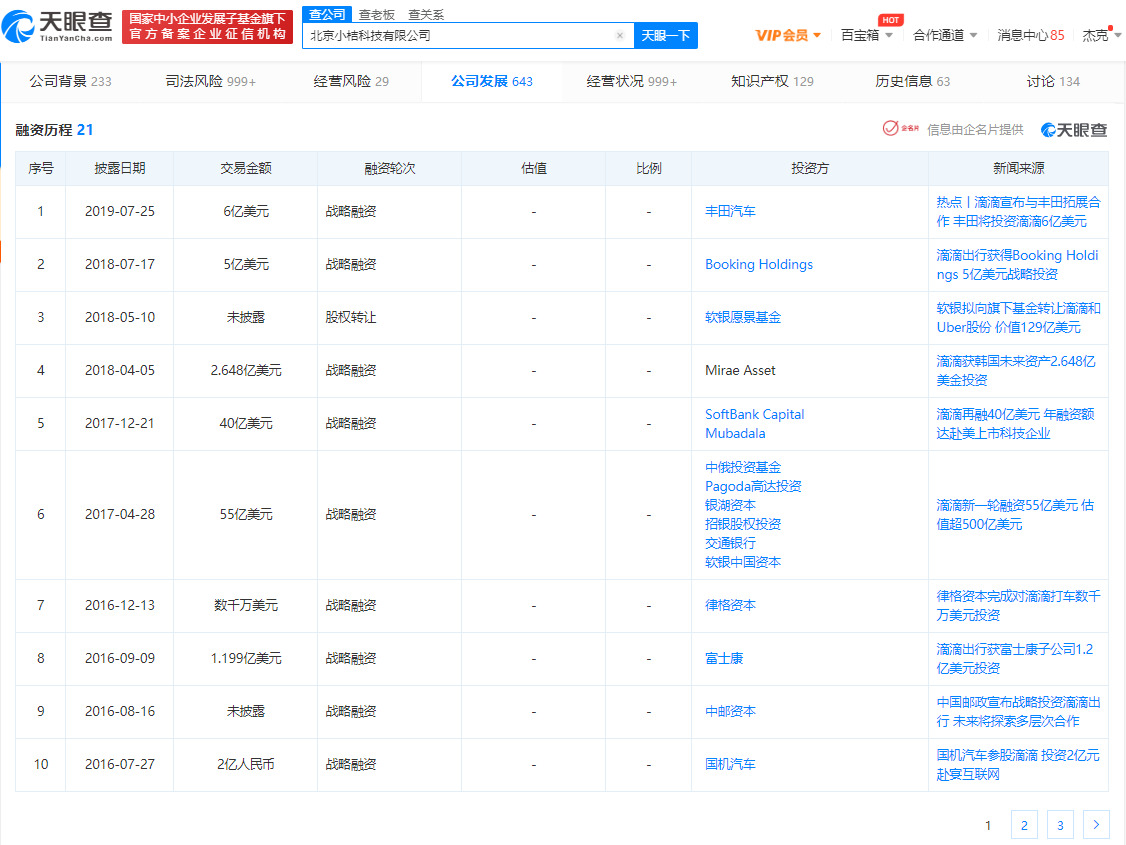
Task: Click the date cell 2017-04-28
Action: click(x=120, y=515)
